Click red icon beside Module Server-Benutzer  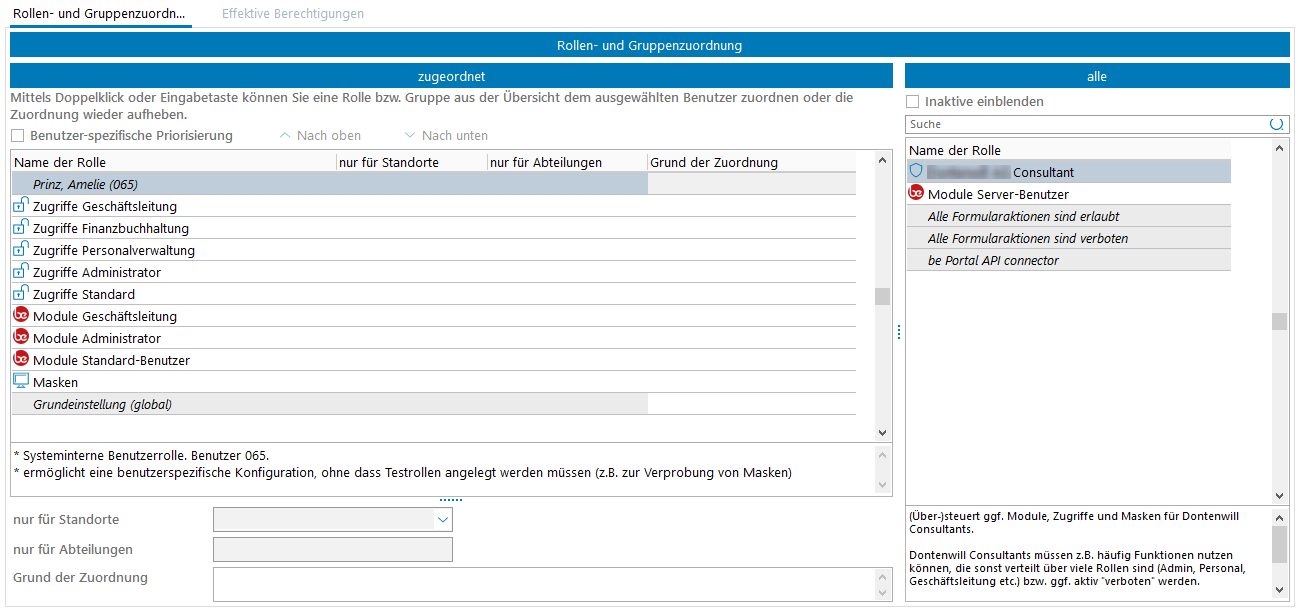click(916, 194)
